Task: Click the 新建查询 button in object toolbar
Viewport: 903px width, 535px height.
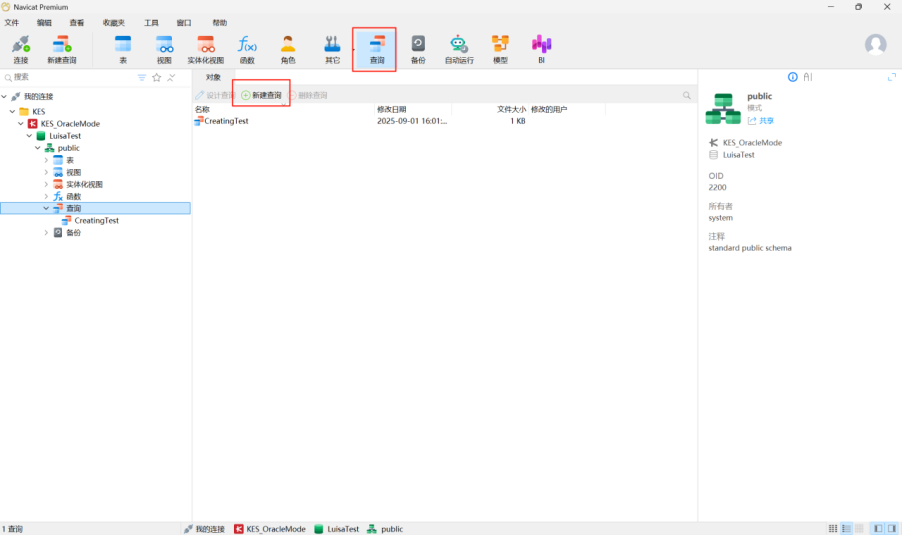Action: 262,95
